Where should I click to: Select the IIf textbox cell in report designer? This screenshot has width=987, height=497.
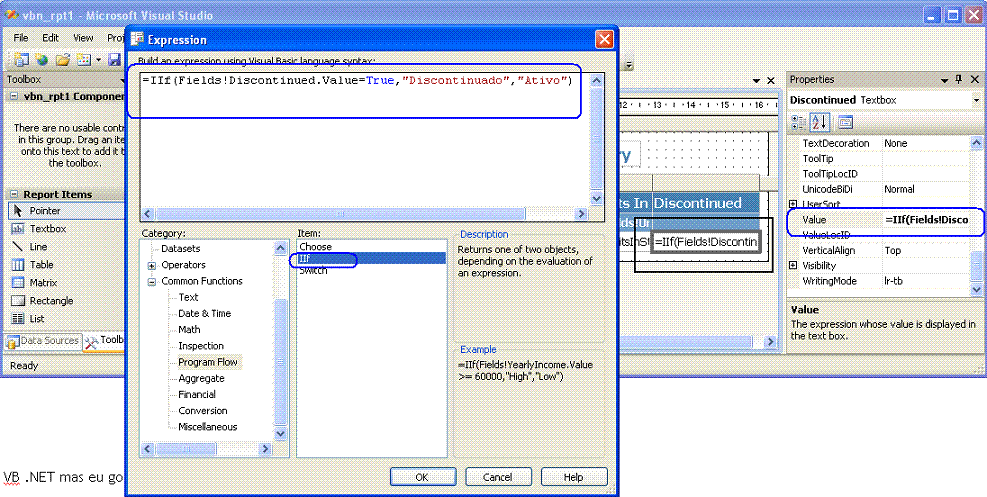[x=708, y=243]
